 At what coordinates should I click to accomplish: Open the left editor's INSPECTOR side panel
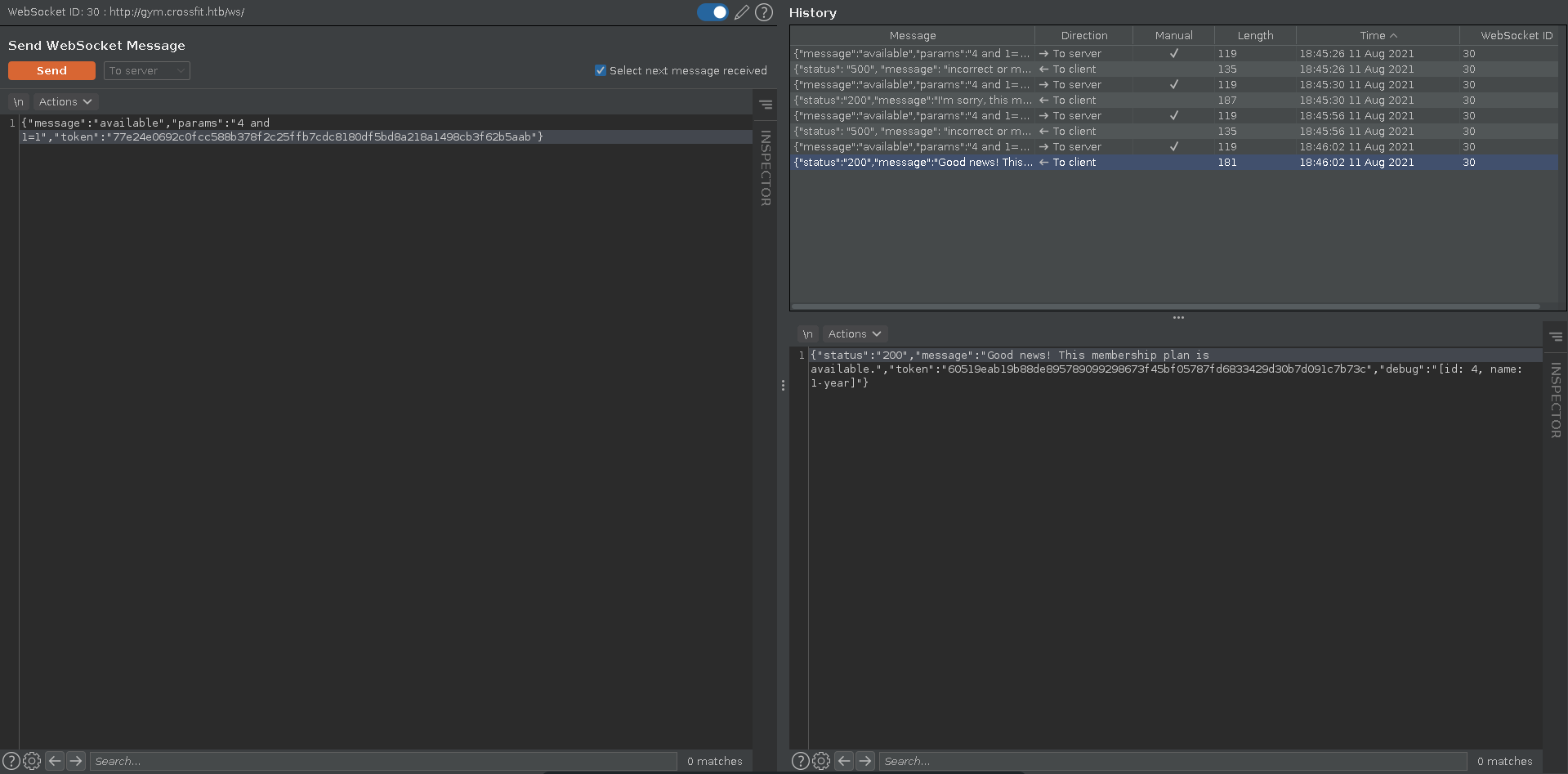click(766, 168)
